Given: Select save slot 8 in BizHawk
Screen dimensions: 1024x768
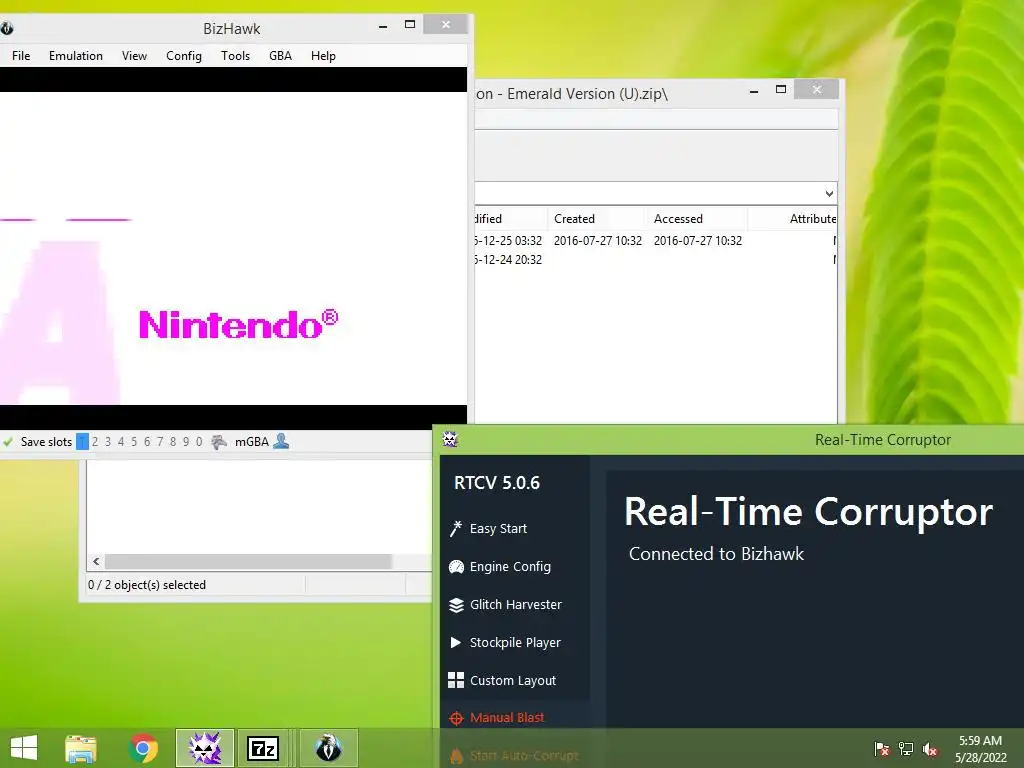Looking at the screenshot, I should coord(173,441).
